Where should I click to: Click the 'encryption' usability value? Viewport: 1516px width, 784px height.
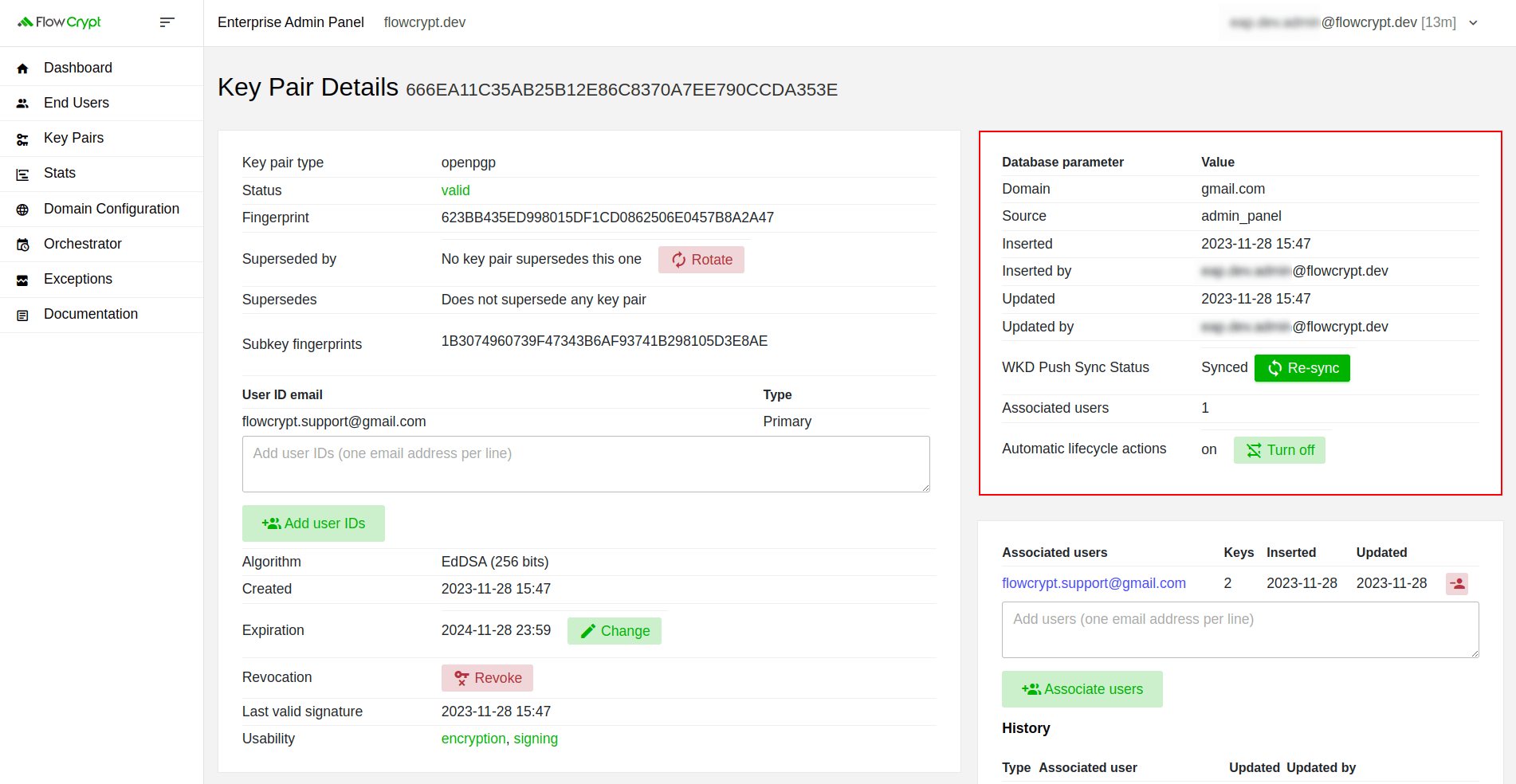473,739
